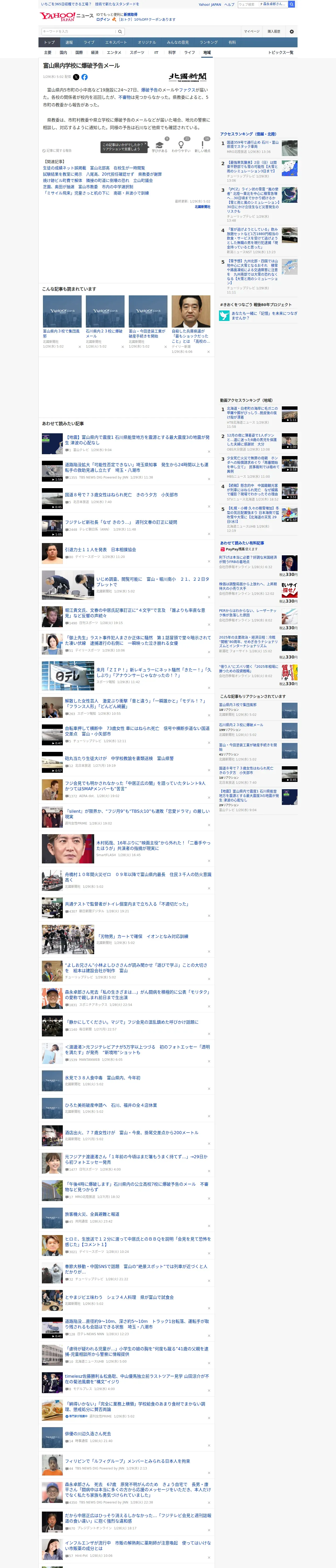Open paid article 利下げは本当に必要?
Image resolution: width=336 pixels, height=1568 pixels.
tap(248, 560)
